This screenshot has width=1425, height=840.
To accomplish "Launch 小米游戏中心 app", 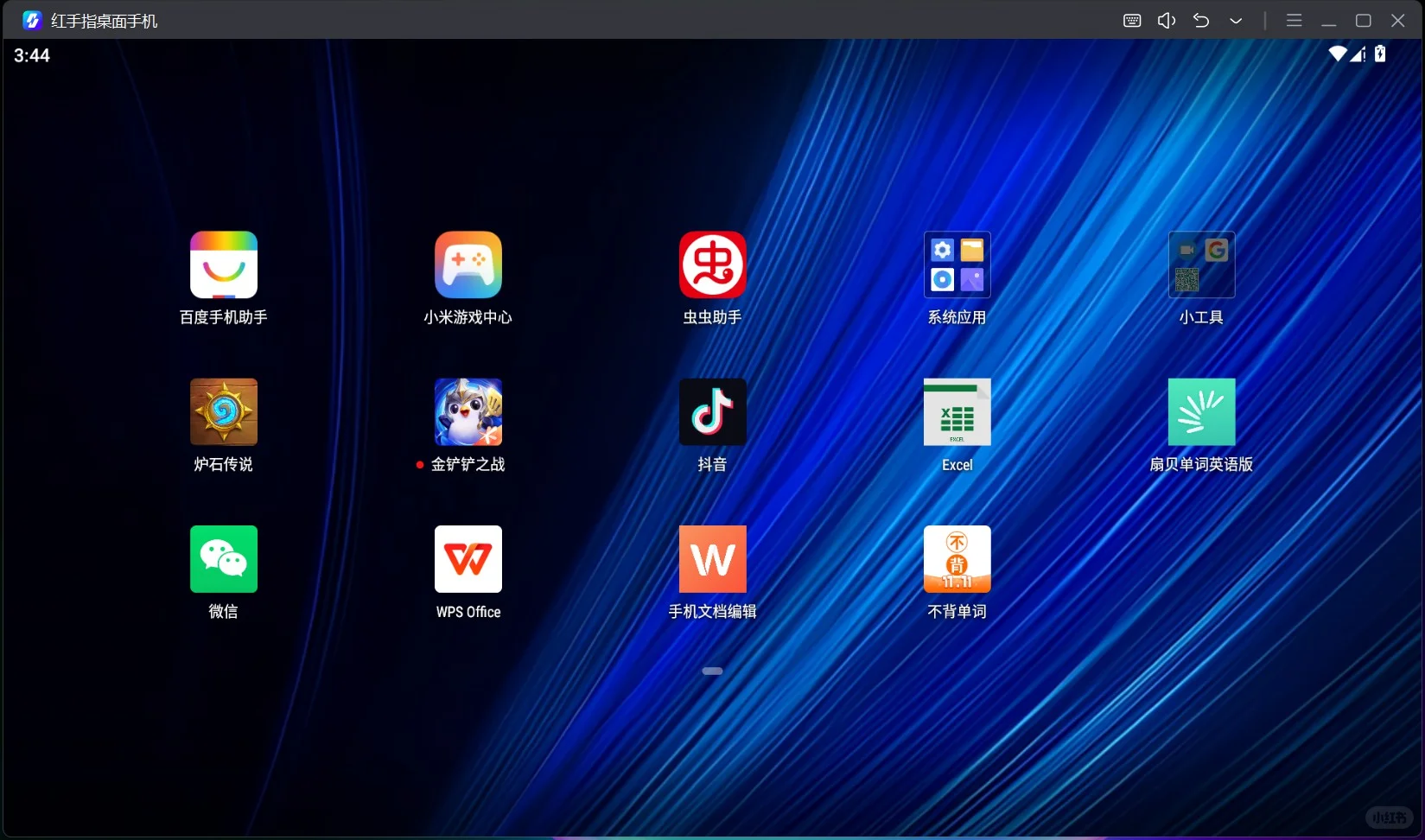I will click(468, 264).
